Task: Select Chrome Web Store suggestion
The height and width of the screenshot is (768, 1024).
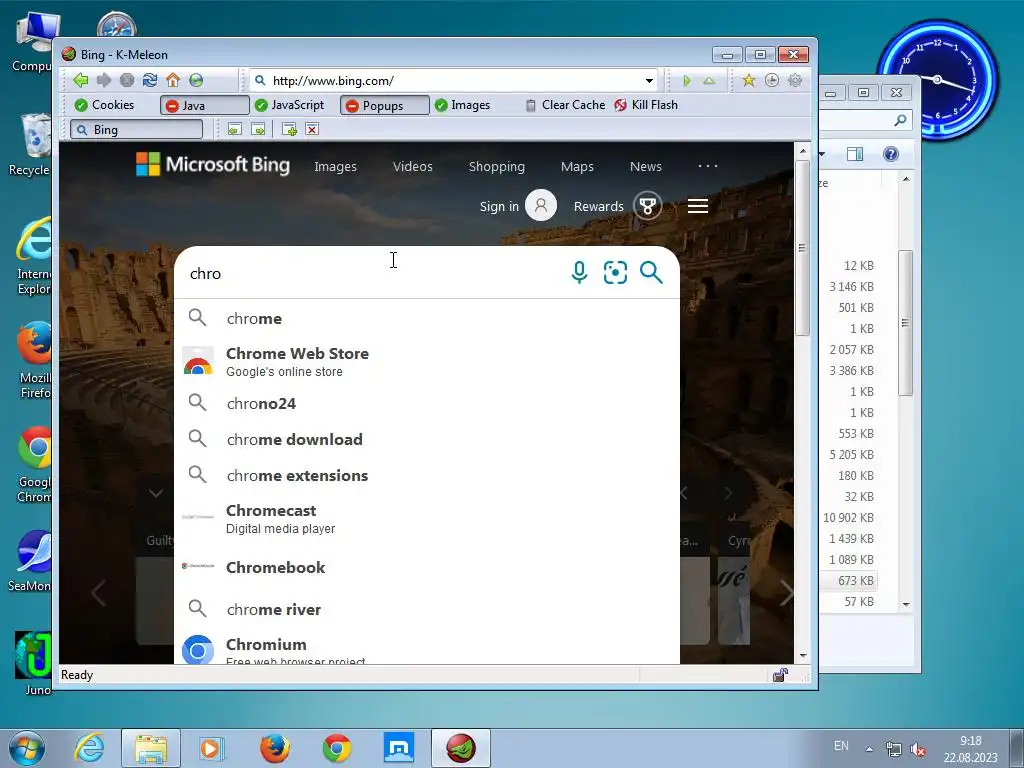Action: coord(427,361)
